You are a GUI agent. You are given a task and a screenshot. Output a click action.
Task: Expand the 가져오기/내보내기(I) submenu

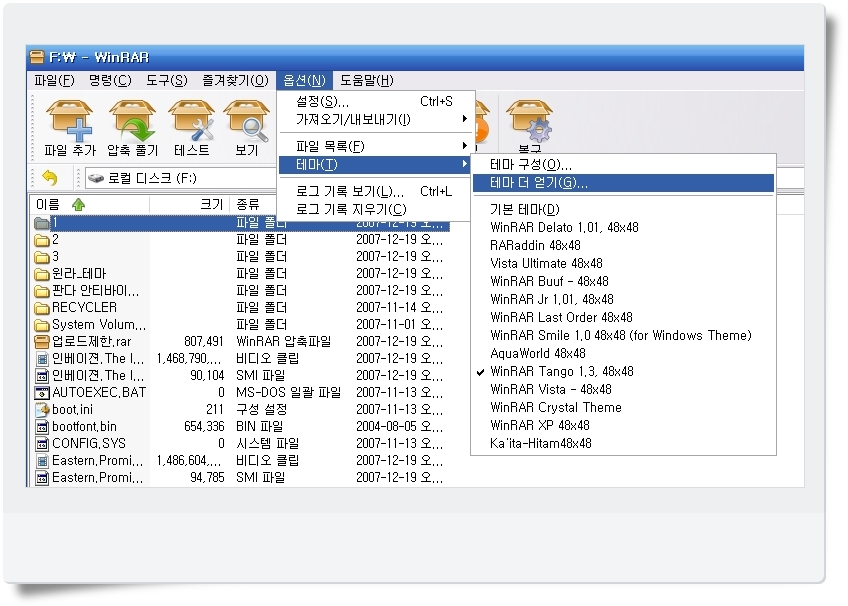[x=374, y=119]
